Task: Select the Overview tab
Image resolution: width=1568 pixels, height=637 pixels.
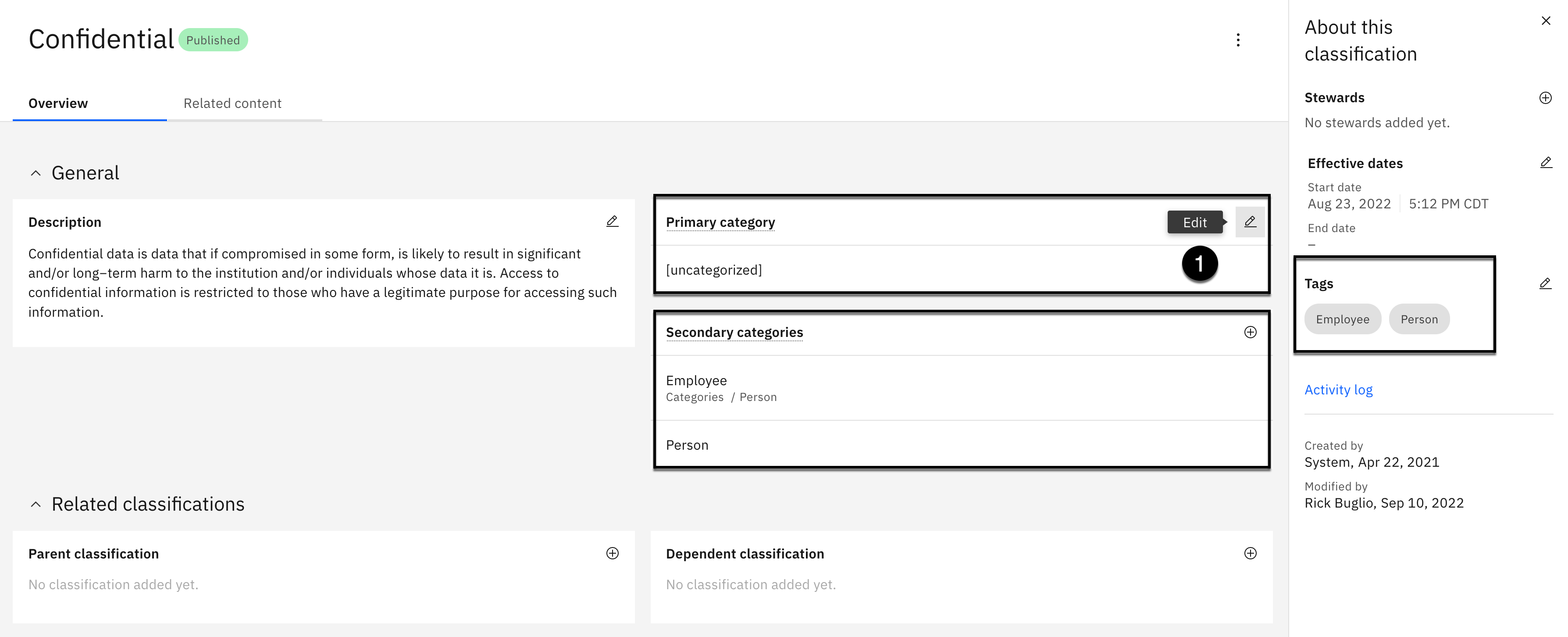Action: 58,104
